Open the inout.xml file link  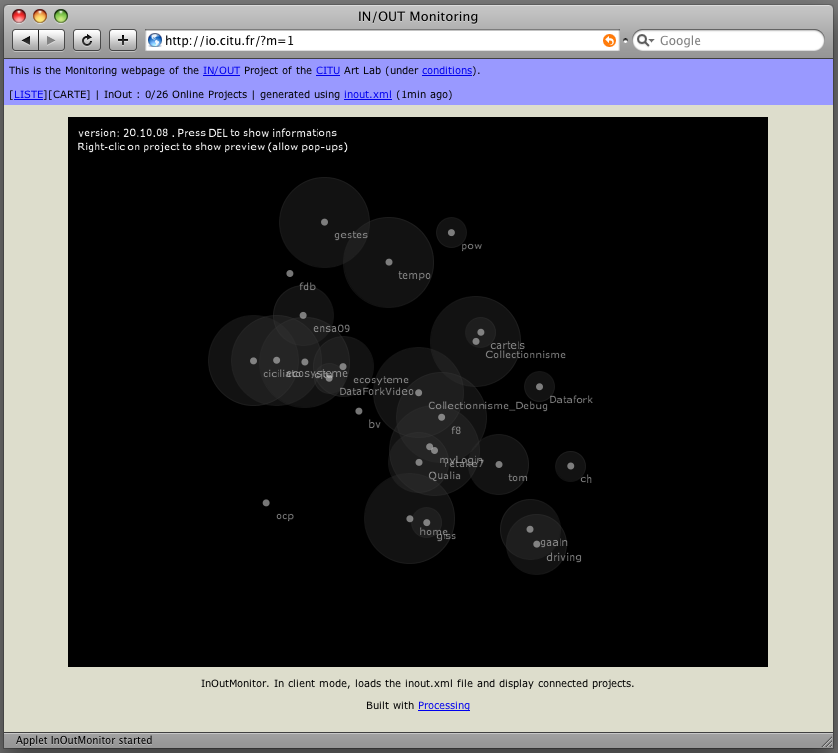367,94
